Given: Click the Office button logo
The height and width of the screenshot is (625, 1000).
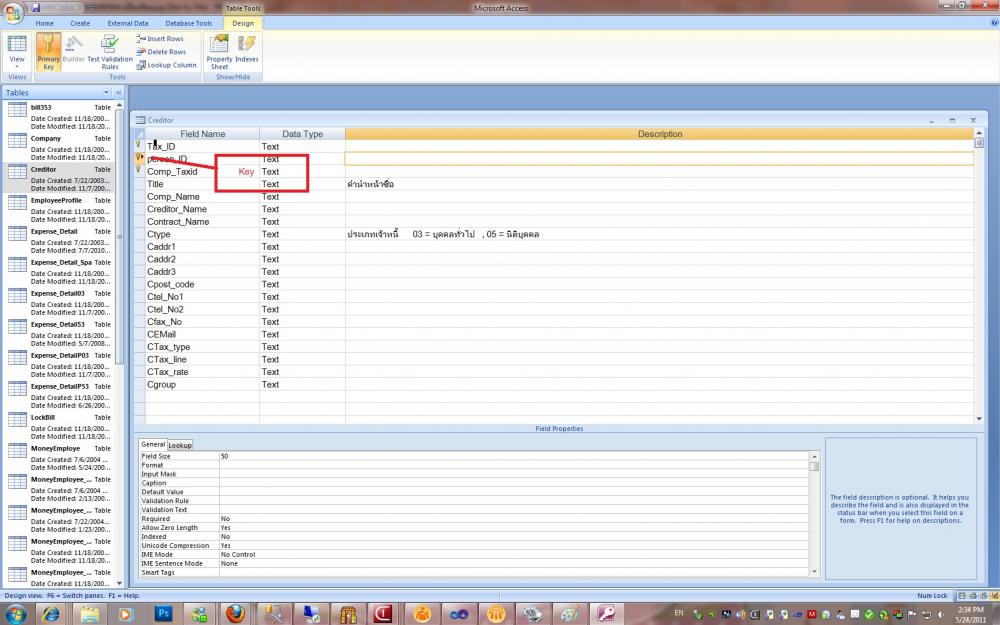Looking at the screenshot, I should pos(13,12).
